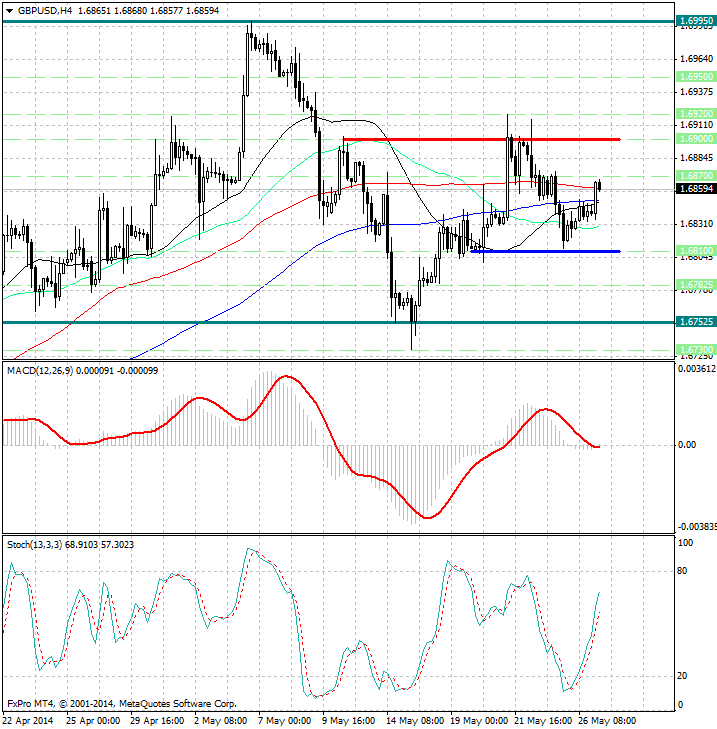Select the 1.68700 green level label
This screenshot has width=717, height=729.
(696, 176)
